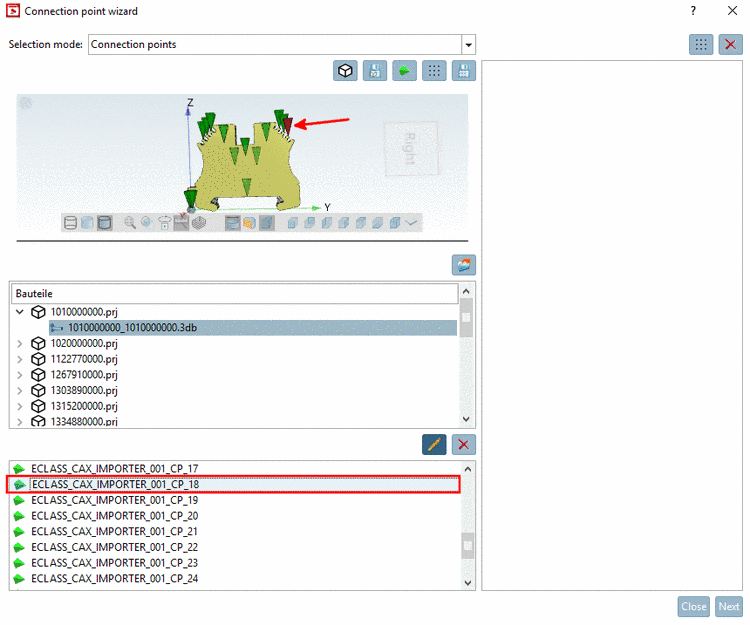Screen dimensions: 750x625
Task: Select the 1122770000.prj project
Action: point(84,360)
